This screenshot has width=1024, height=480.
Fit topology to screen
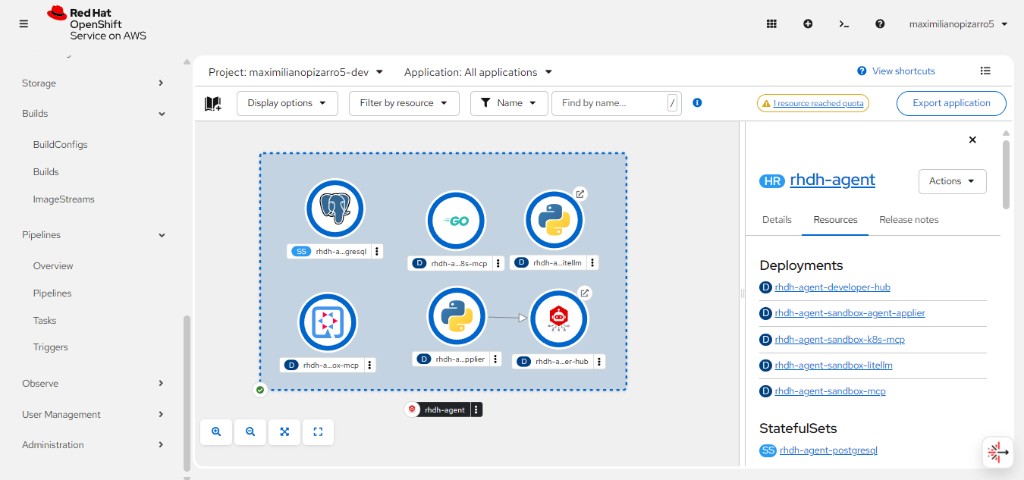(285, 432)
